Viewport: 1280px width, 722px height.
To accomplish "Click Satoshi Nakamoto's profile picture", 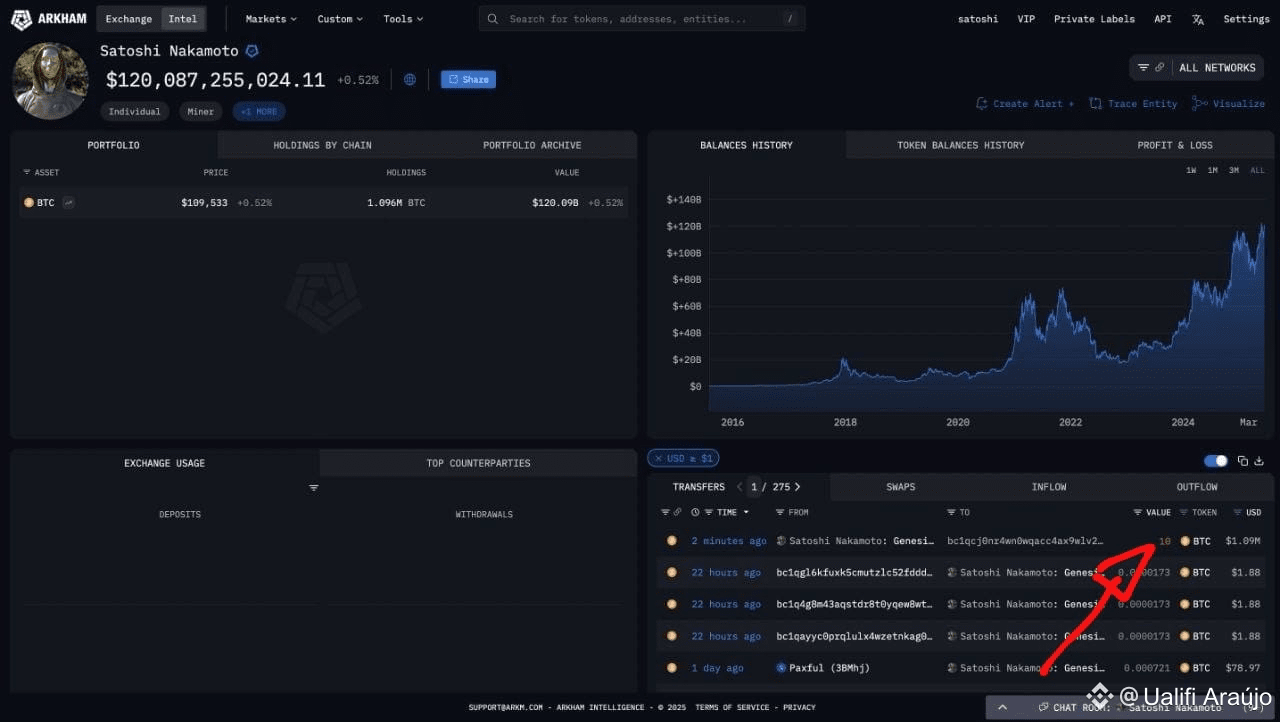I will click(50, 81).
